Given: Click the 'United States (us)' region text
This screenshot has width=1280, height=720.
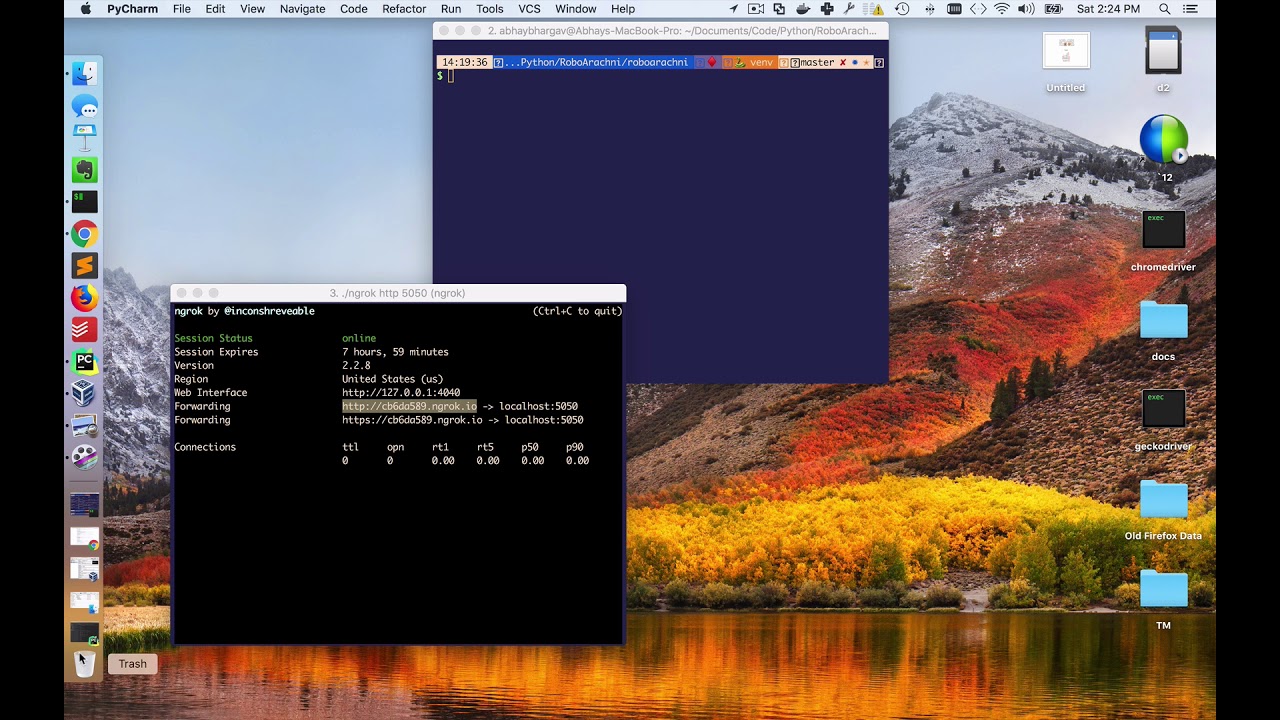Looking at the screenshot, I should click(392, 379).
